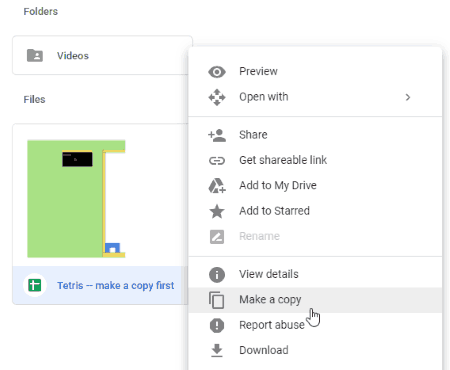Select Add to Starred option
Screen dimensions: 450x370
pyautogui.click(x=315, y=211)
